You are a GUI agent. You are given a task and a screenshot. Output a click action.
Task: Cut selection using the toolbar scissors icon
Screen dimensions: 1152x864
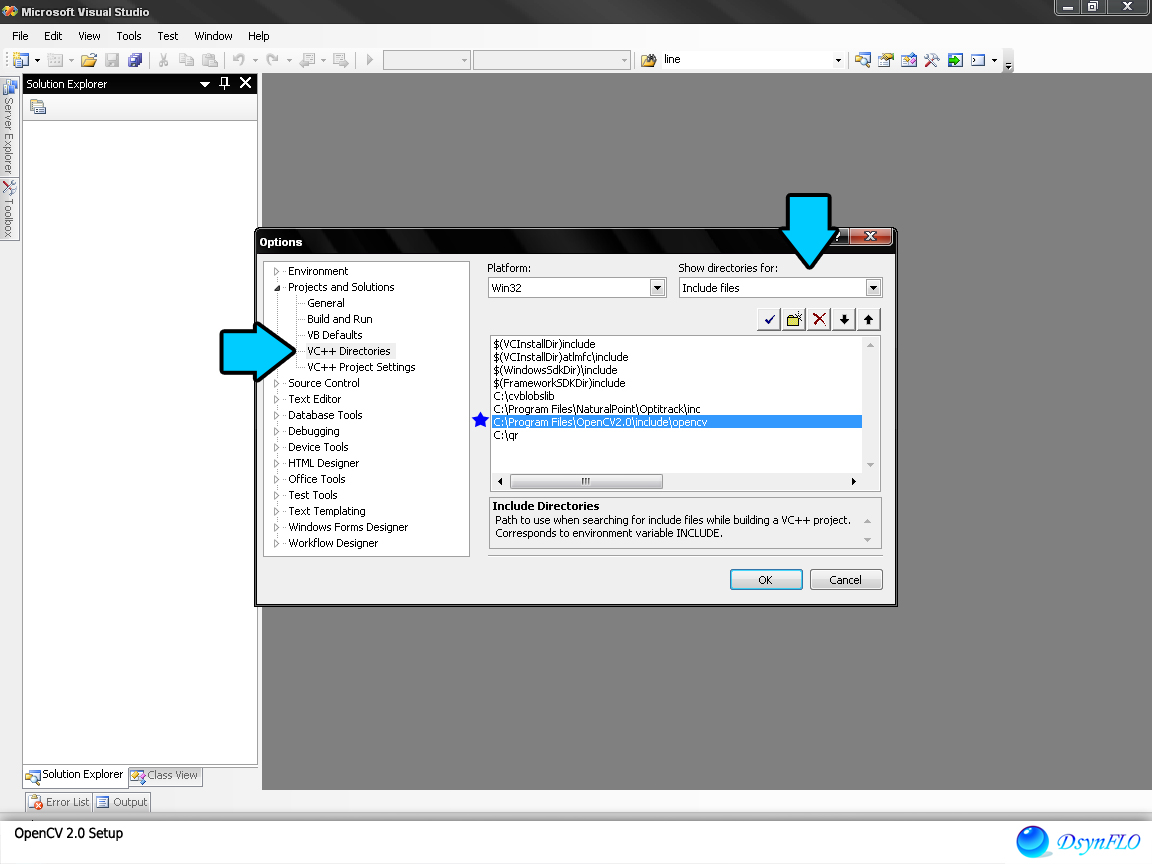click(162, 59)
